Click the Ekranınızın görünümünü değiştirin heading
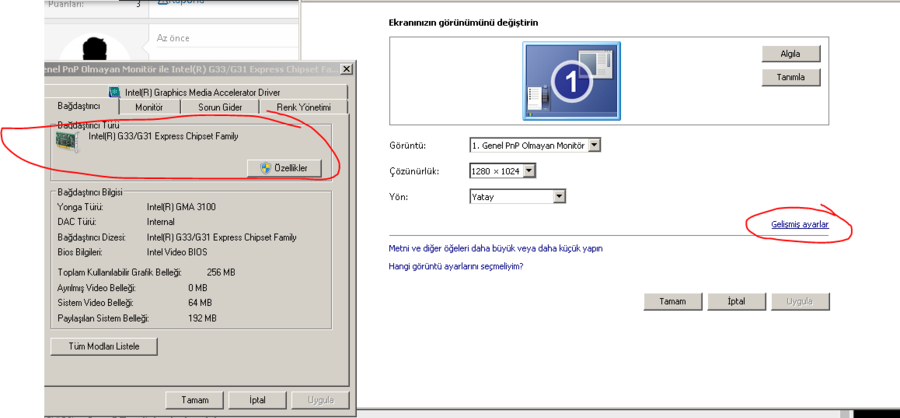This screenshot has width=900, height=418. [463, 23]
